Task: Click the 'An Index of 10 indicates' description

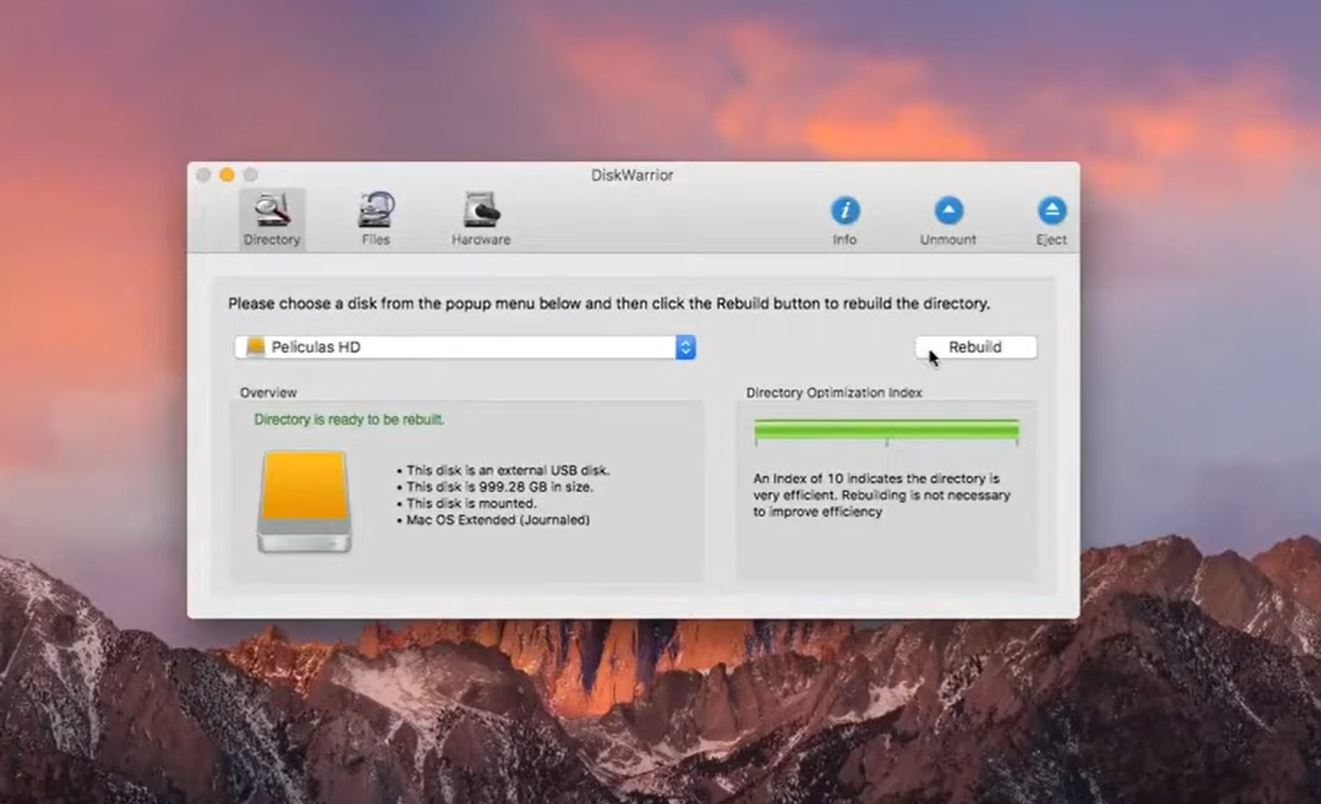Action: (882, 495)
